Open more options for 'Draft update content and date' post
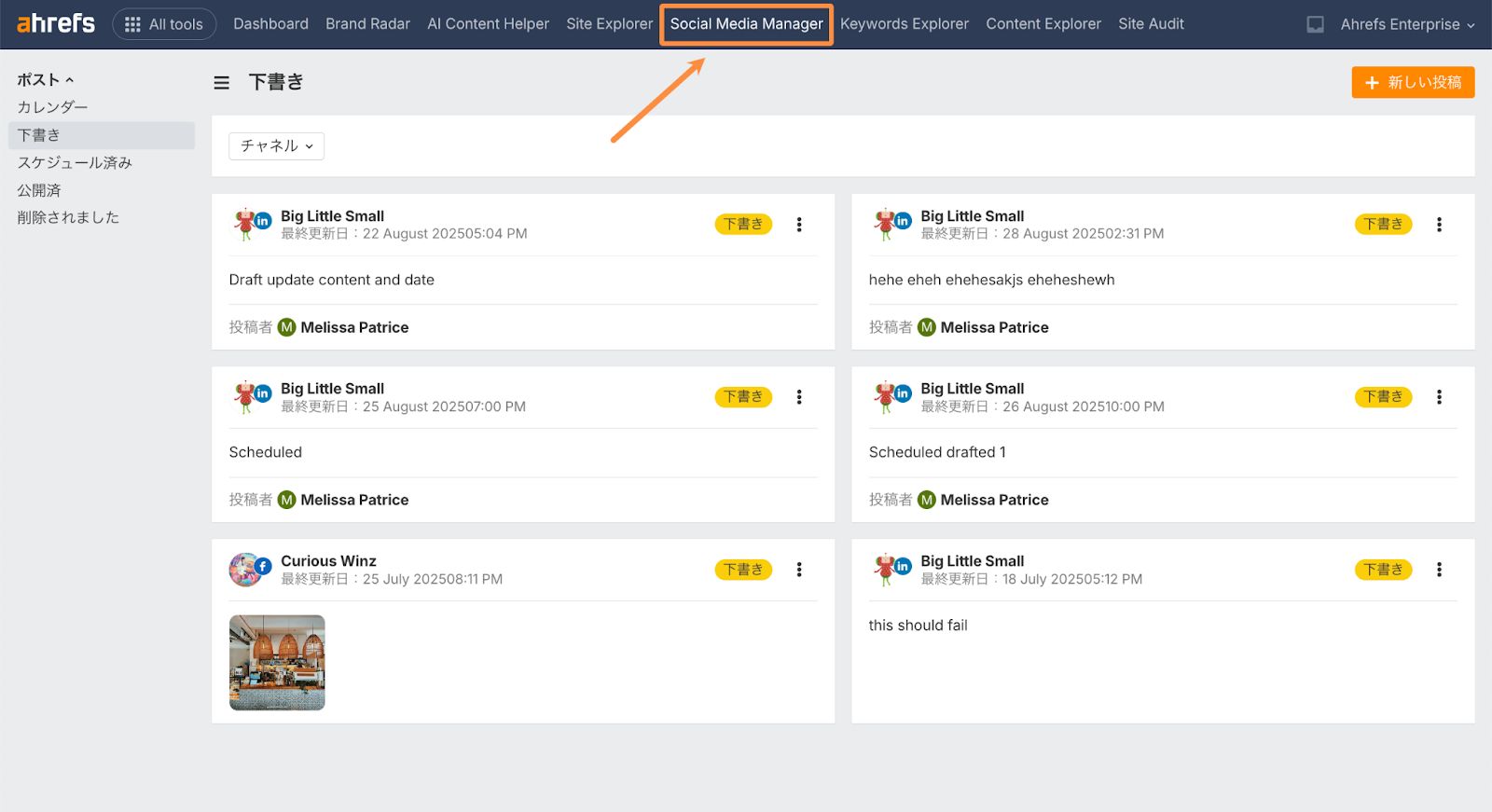Screen dimensions: 1492x812 799,225
